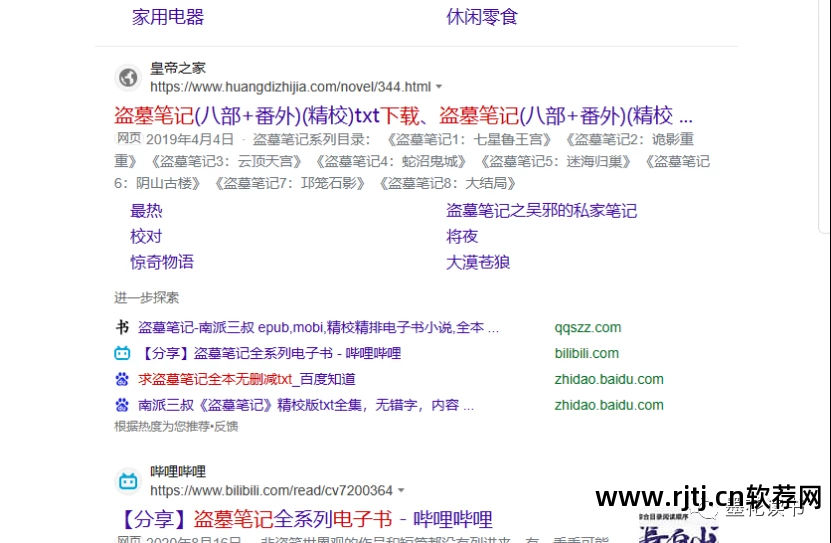
Task: Open 【分享】盗墓笔记全系列电子书 suggestion link
Action: tap(270, 353)
